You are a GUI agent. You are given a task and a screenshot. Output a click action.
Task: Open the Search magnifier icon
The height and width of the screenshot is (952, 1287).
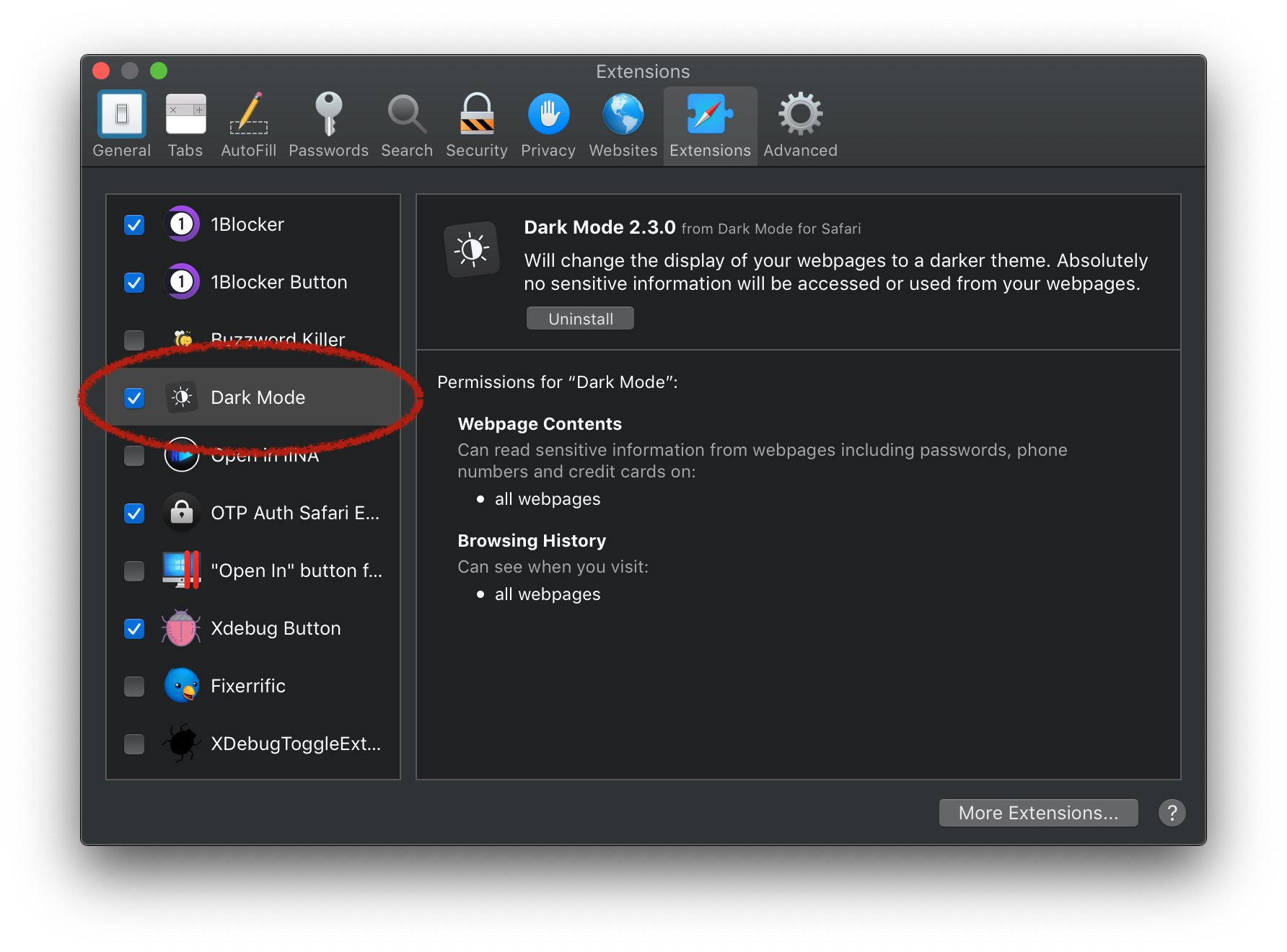point(407,114)
